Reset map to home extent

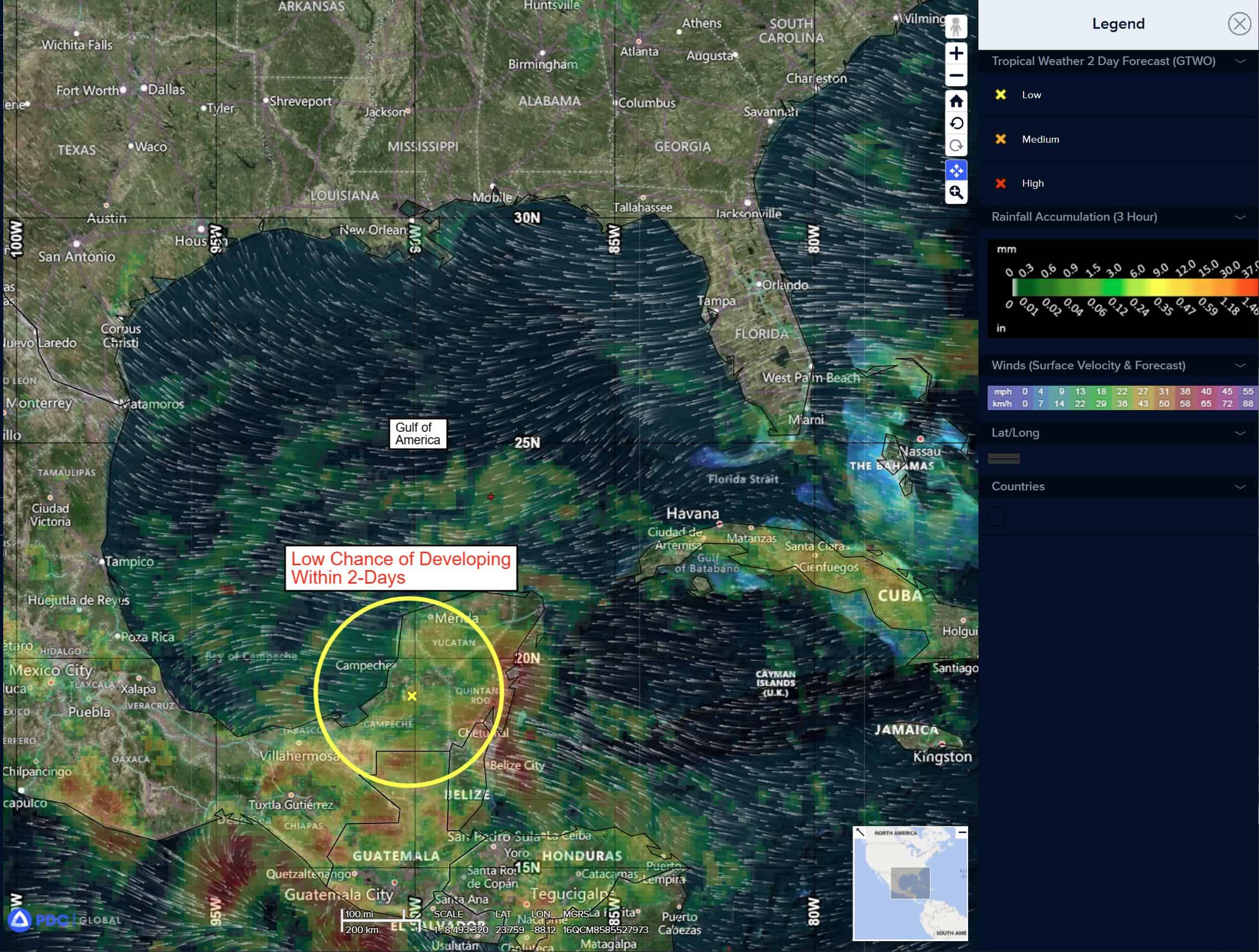tap(956, 101)
